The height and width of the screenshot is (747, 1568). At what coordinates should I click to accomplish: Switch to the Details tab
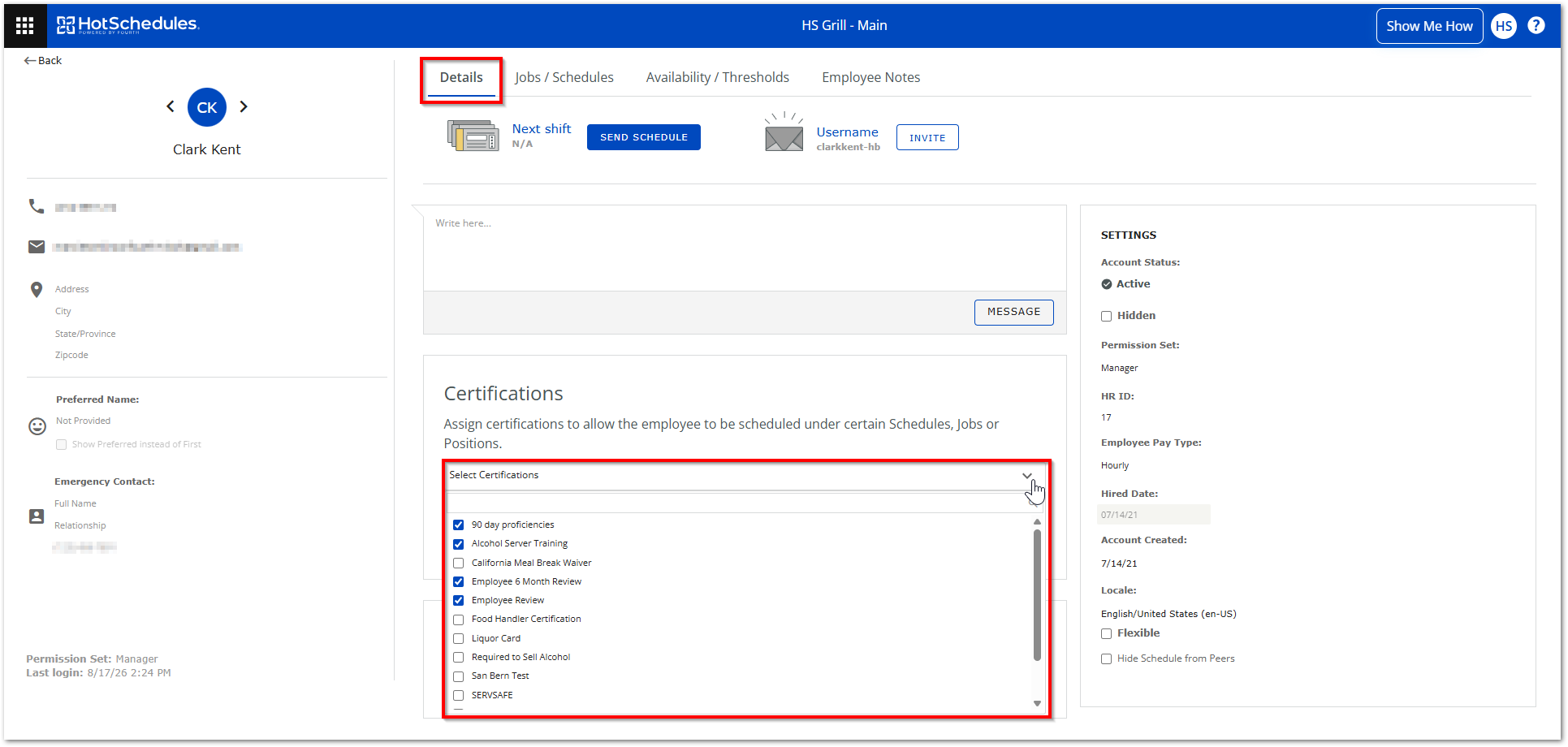(461, 78)
